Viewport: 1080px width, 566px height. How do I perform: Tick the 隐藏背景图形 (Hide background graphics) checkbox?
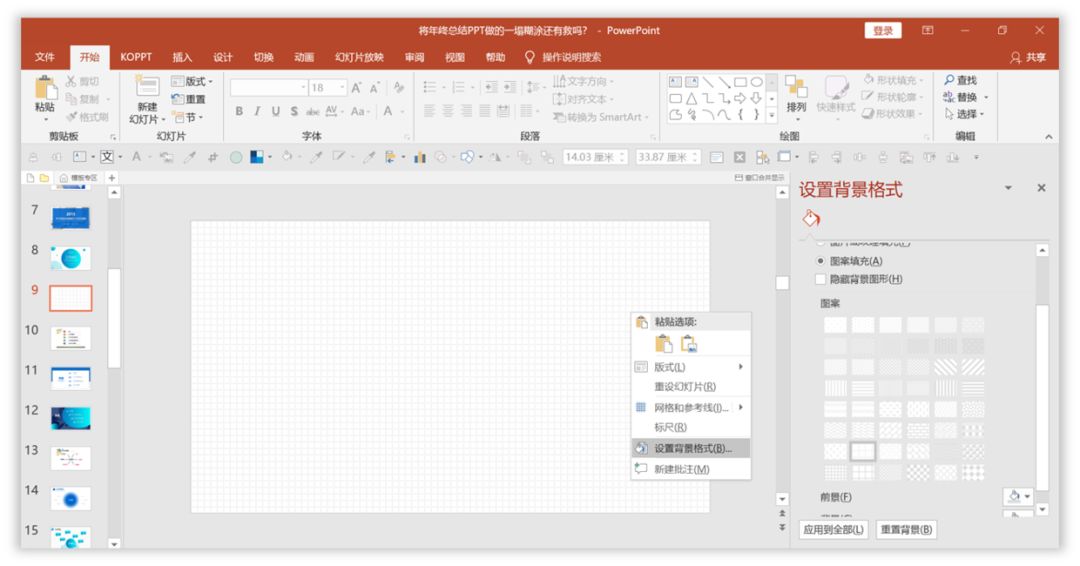point(821,279)
